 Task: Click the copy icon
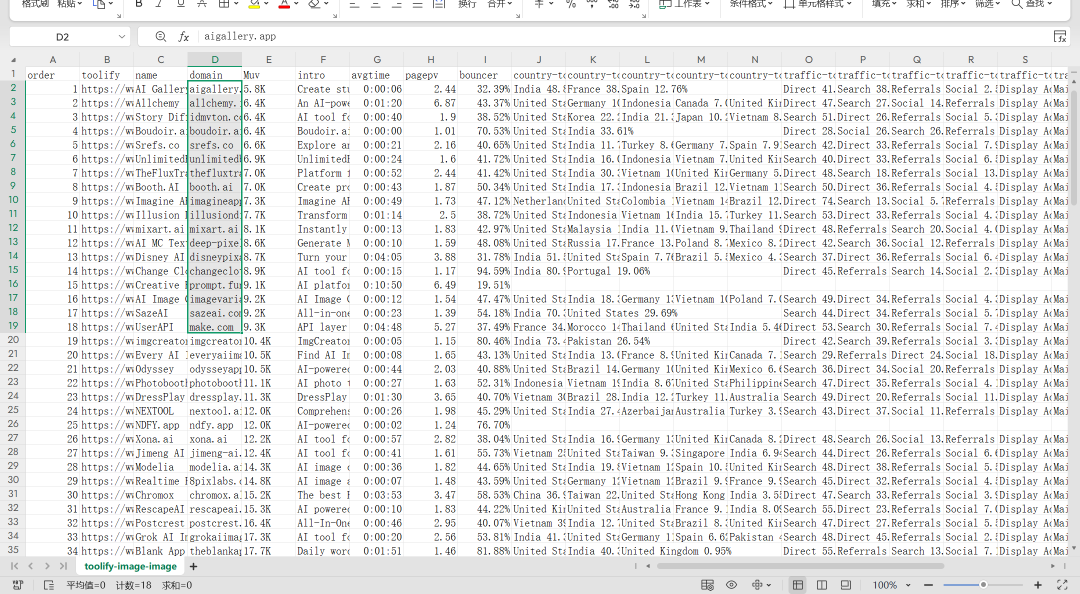coord(98,4)
